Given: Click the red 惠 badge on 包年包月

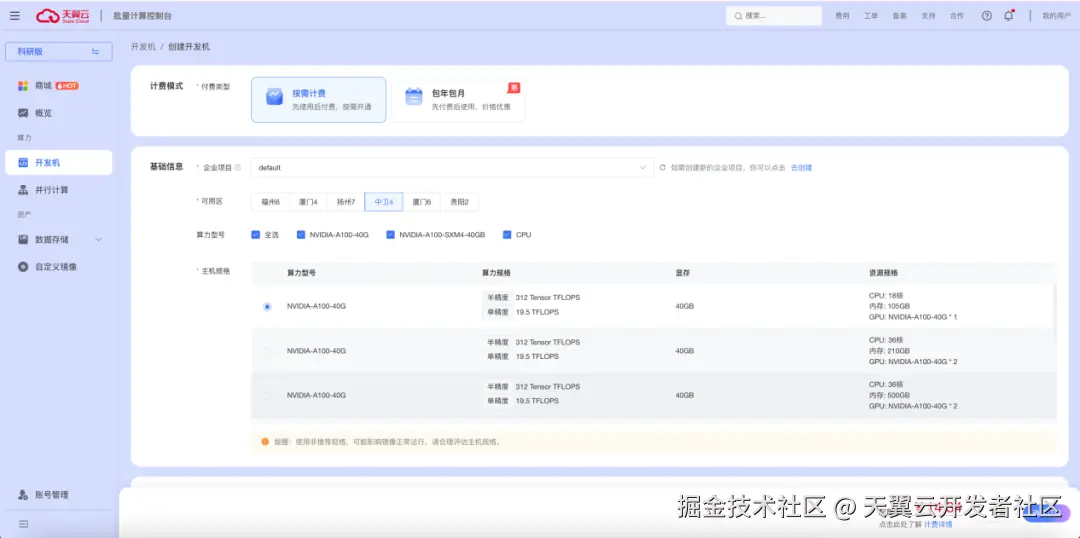Looking at the screenshot, I should 514,87.
